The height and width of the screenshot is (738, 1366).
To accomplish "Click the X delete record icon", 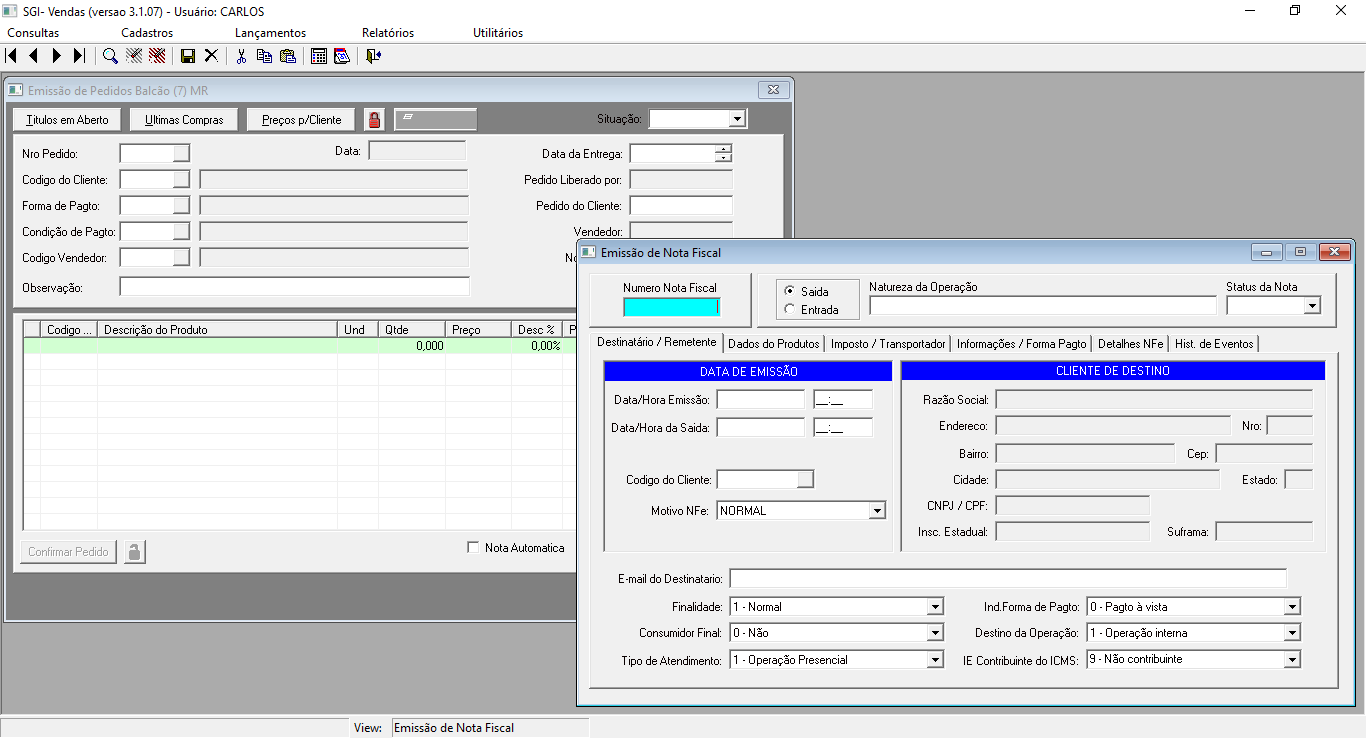I will point(211,56).
